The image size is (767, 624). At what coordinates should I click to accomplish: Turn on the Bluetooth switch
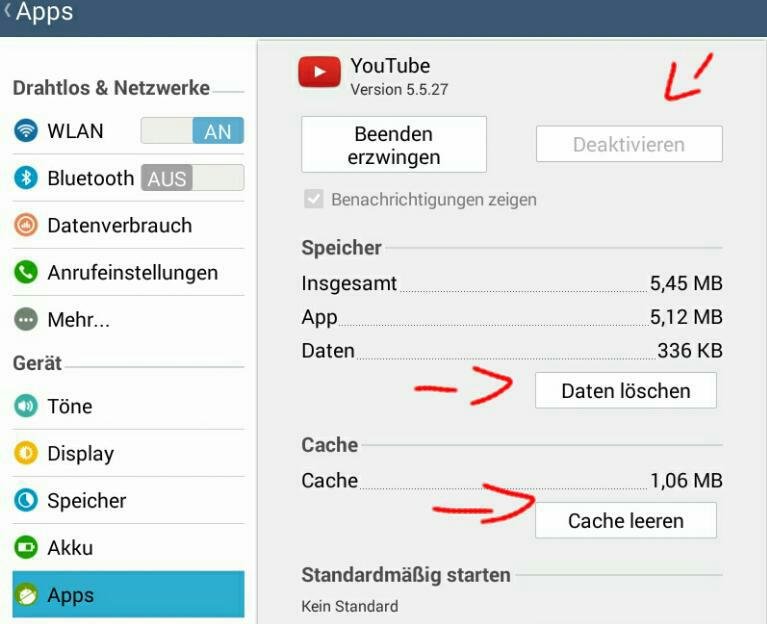coord(192,178)
